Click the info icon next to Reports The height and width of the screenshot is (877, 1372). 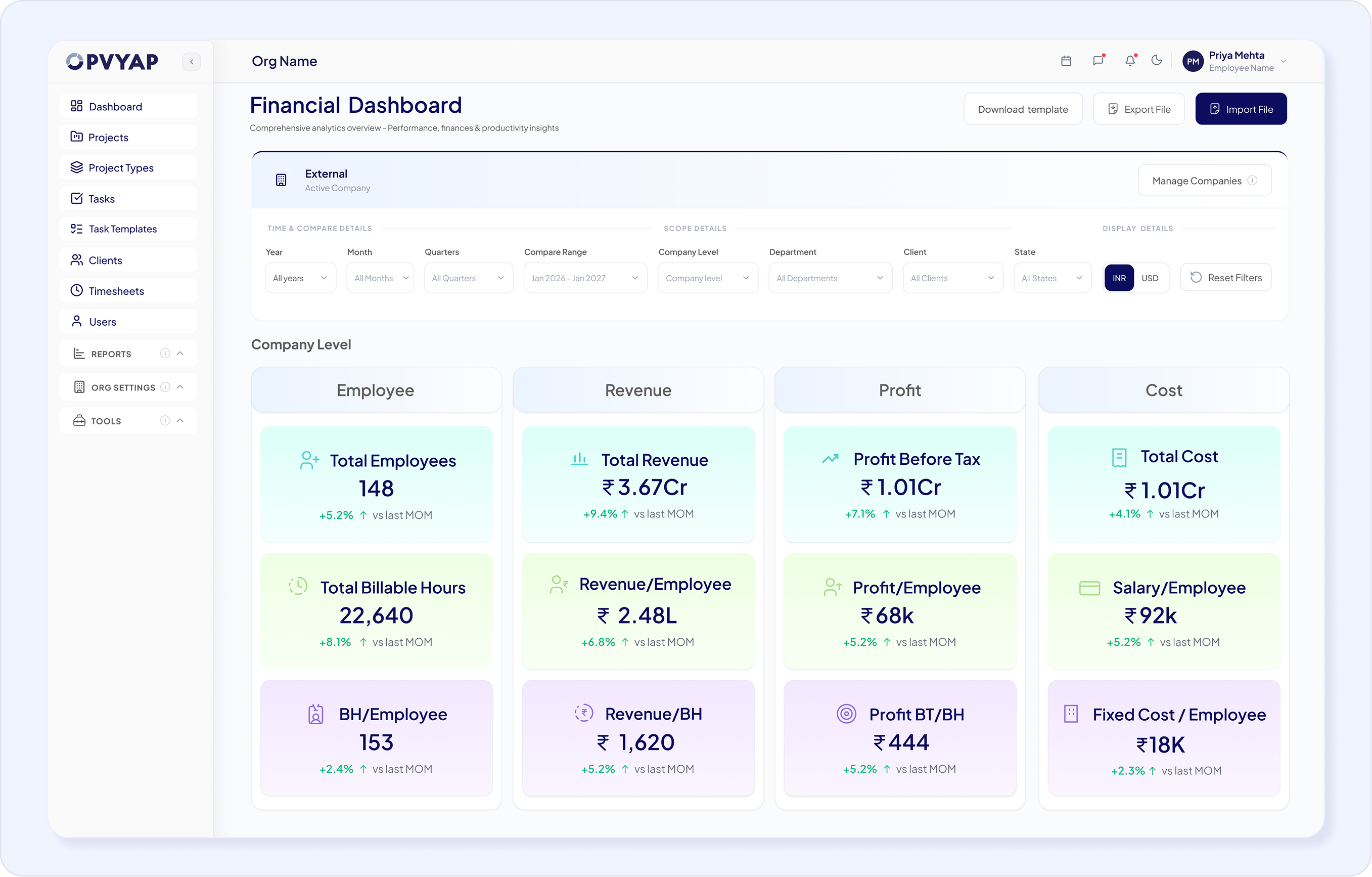[x=165, y=354]
